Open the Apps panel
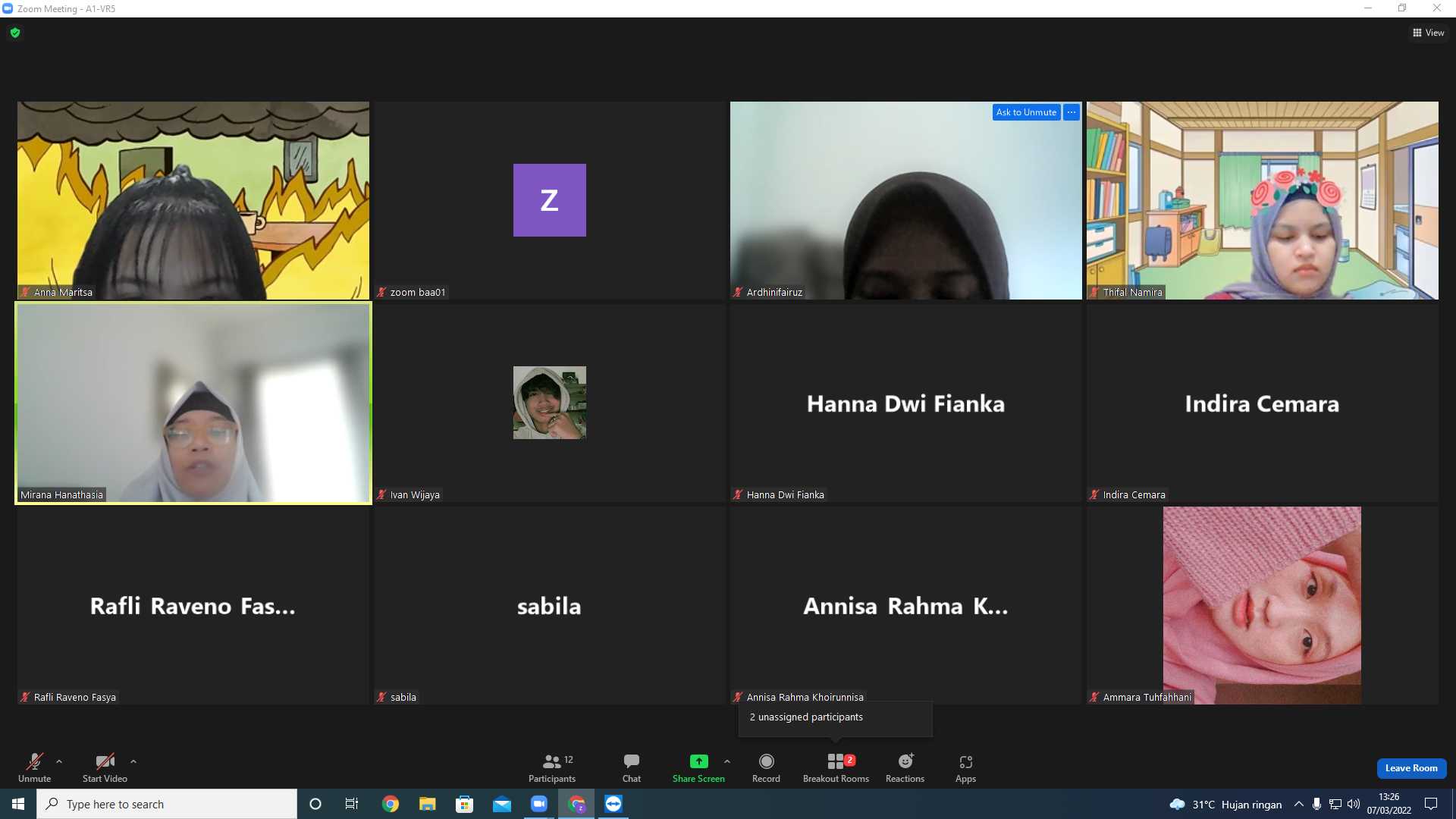The width and height of the screenshot is (1456, 819). point(965,767)
